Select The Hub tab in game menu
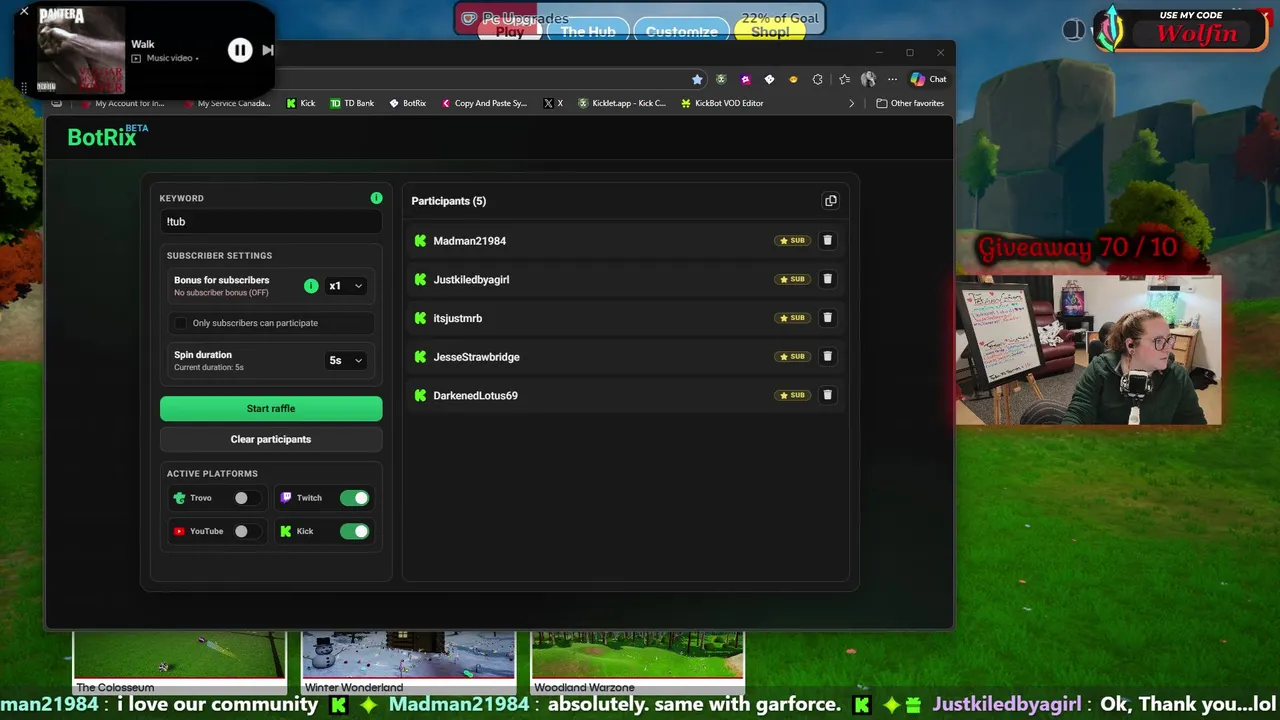This screenshot has height=720, width=1280. click(x=588, y=32)
